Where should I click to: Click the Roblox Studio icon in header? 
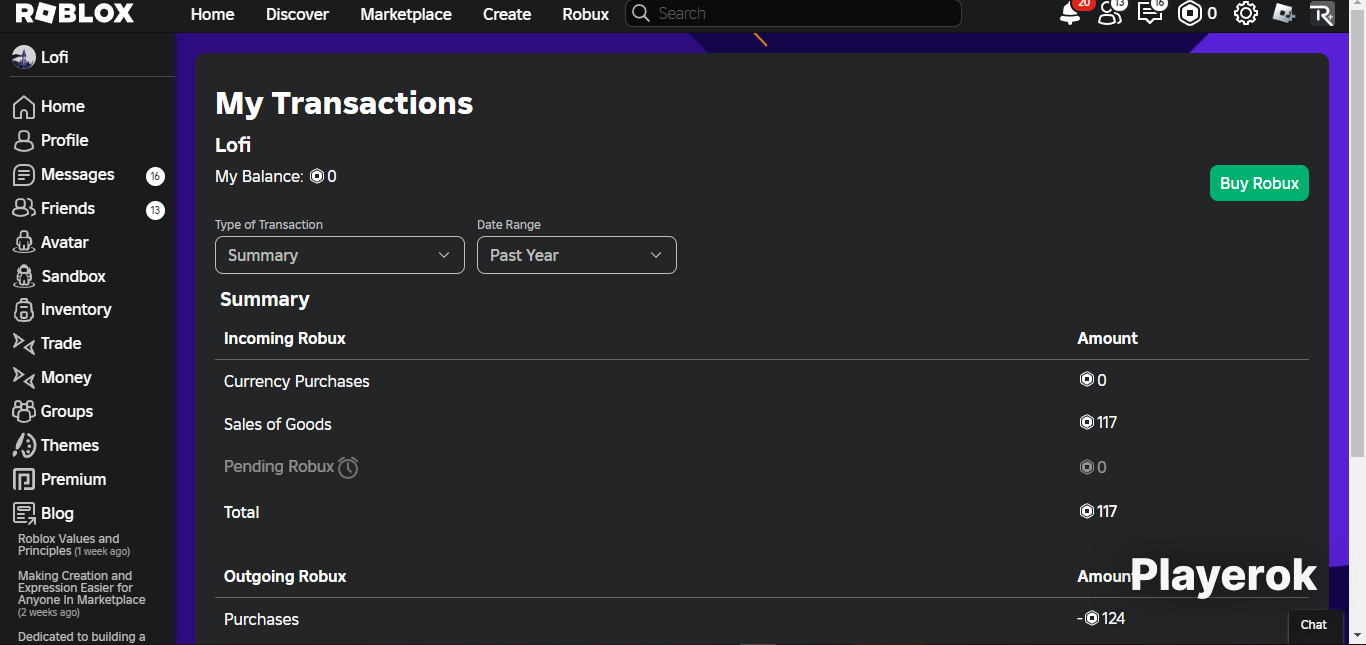[1284, 14]
